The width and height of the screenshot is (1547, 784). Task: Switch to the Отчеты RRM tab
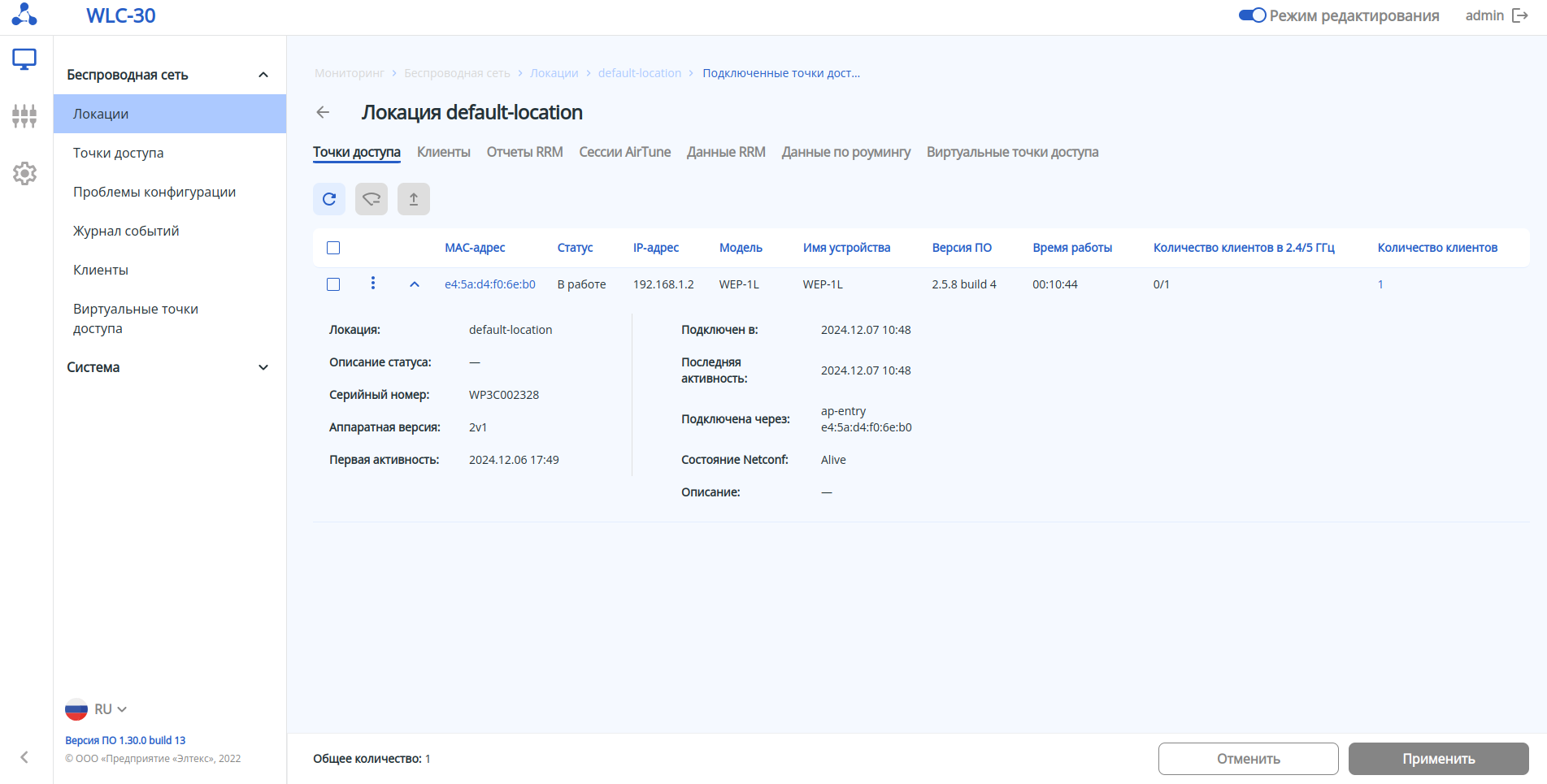click(x=524, y=152)
